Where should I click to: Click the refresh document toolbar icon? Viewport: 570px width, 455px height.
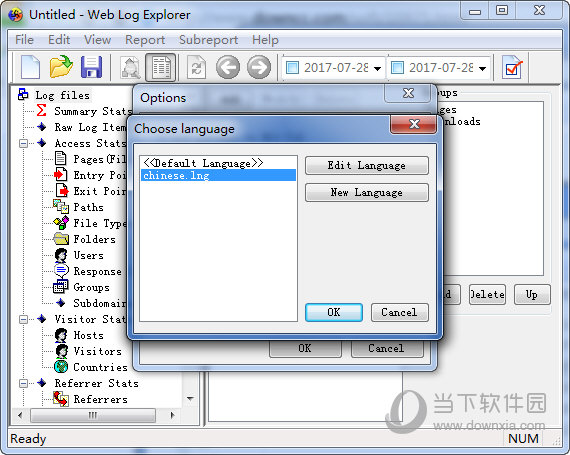196,67
